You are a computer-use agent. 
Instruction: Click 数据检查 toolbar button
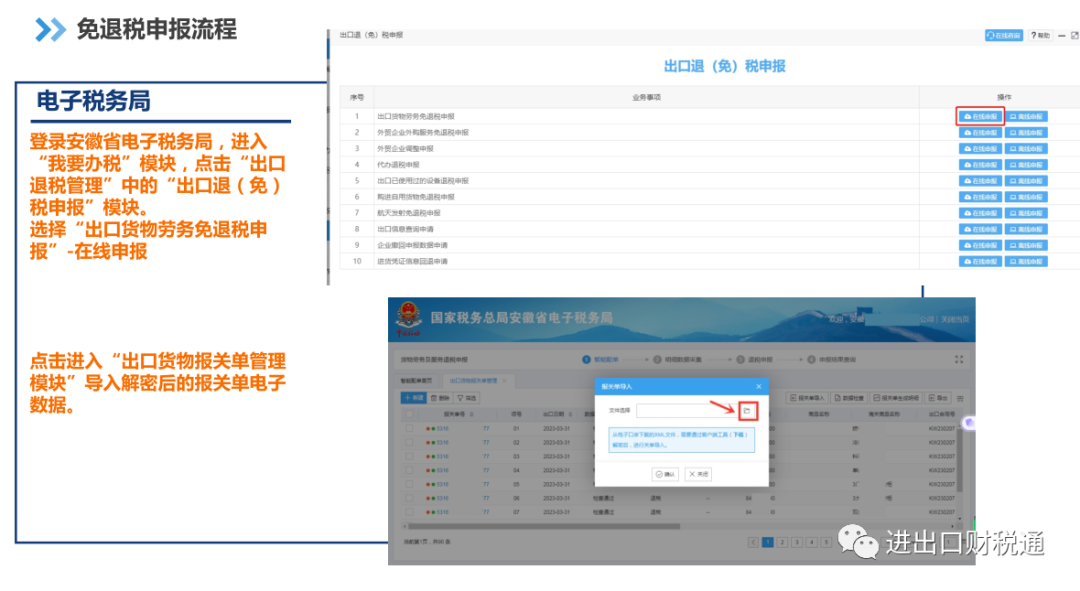click(849, 397)
